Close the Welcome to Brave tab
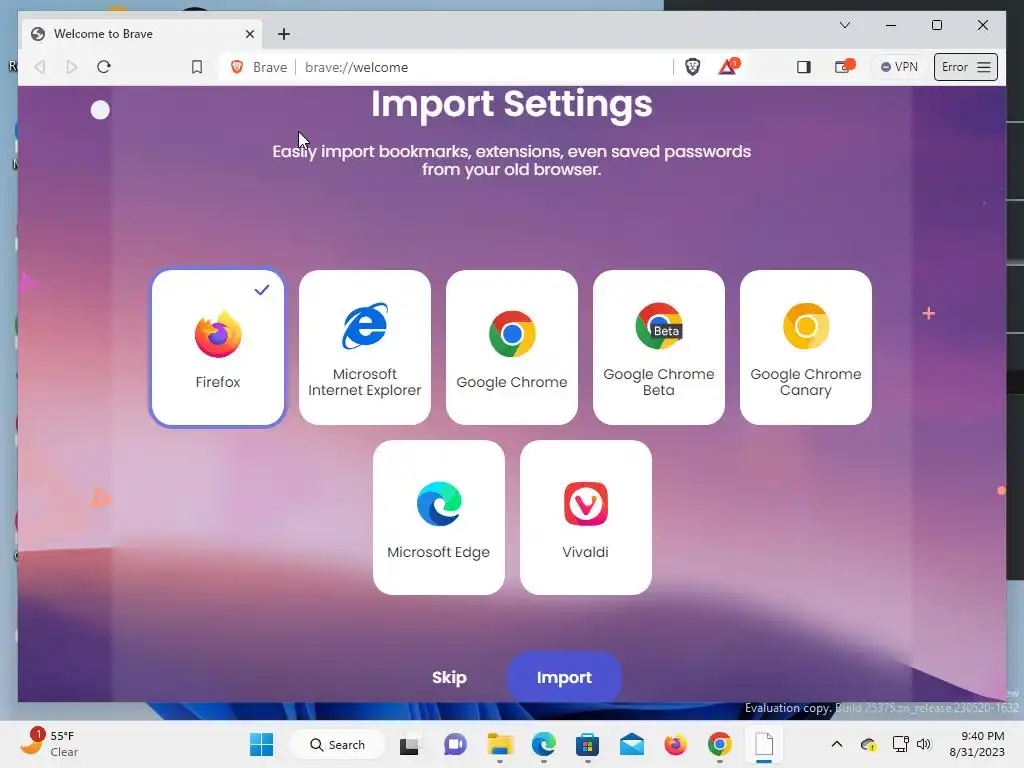The width and height of the screenshot is (1024, 768). click(x=249, y=34)
